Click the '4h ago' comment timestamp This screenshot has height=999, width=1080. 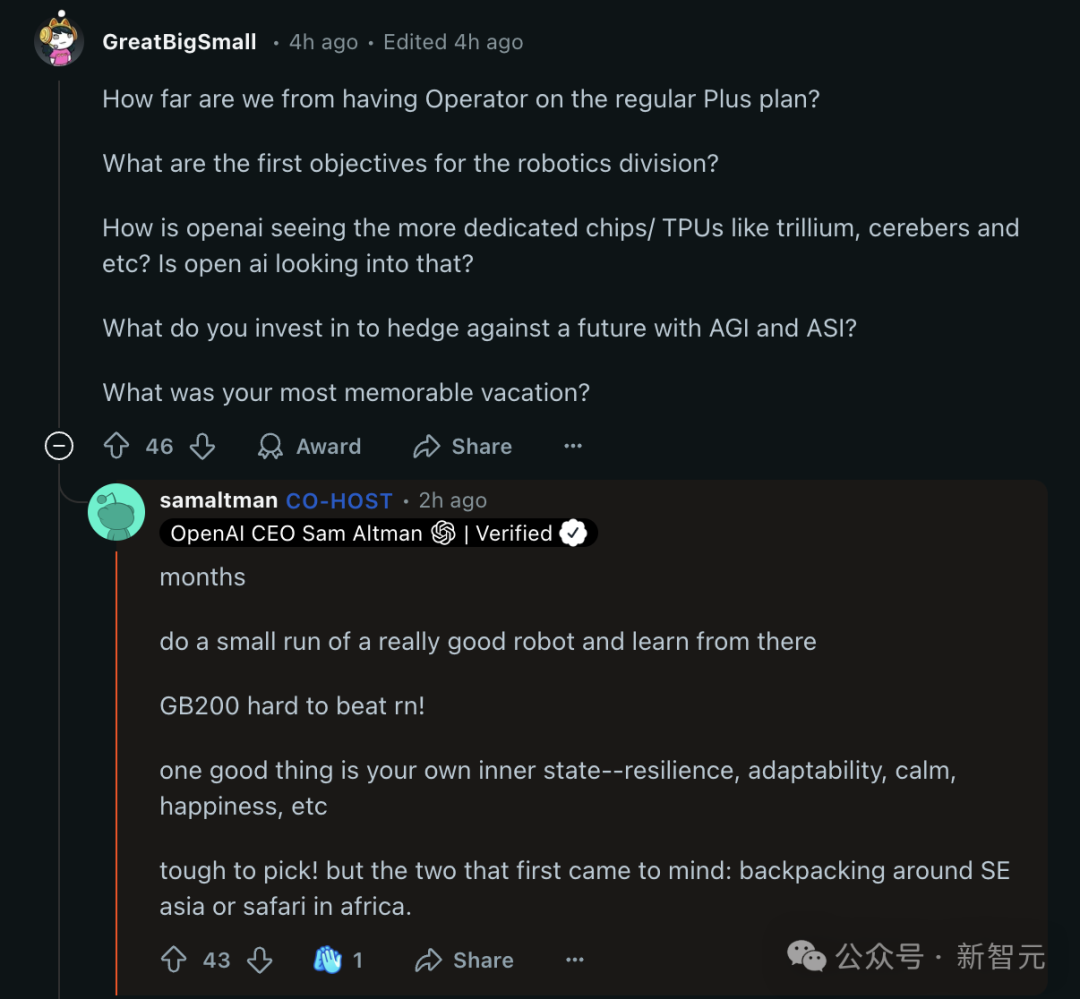coord(323,42)
